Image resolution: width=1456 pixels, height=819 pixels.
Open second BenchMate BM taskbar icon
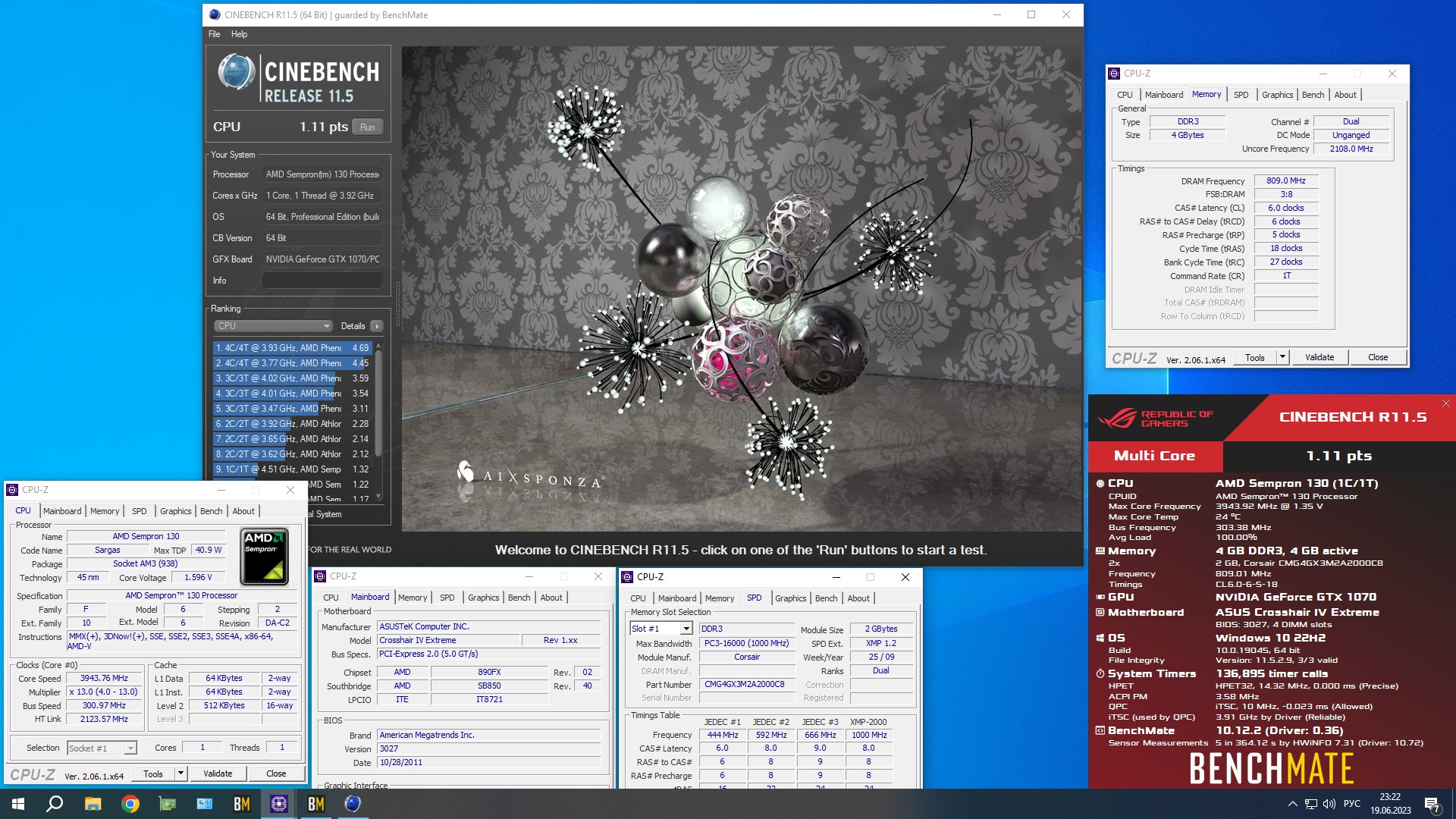coord(316,804)
